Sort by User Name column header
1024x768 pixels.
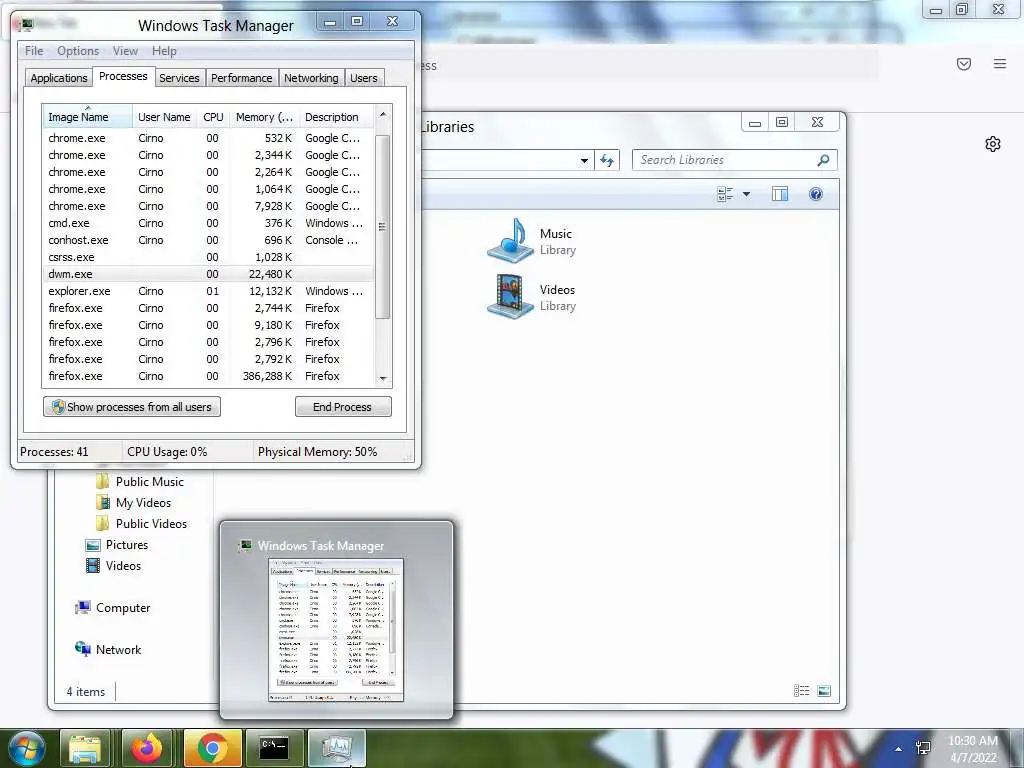coord(164,117)
